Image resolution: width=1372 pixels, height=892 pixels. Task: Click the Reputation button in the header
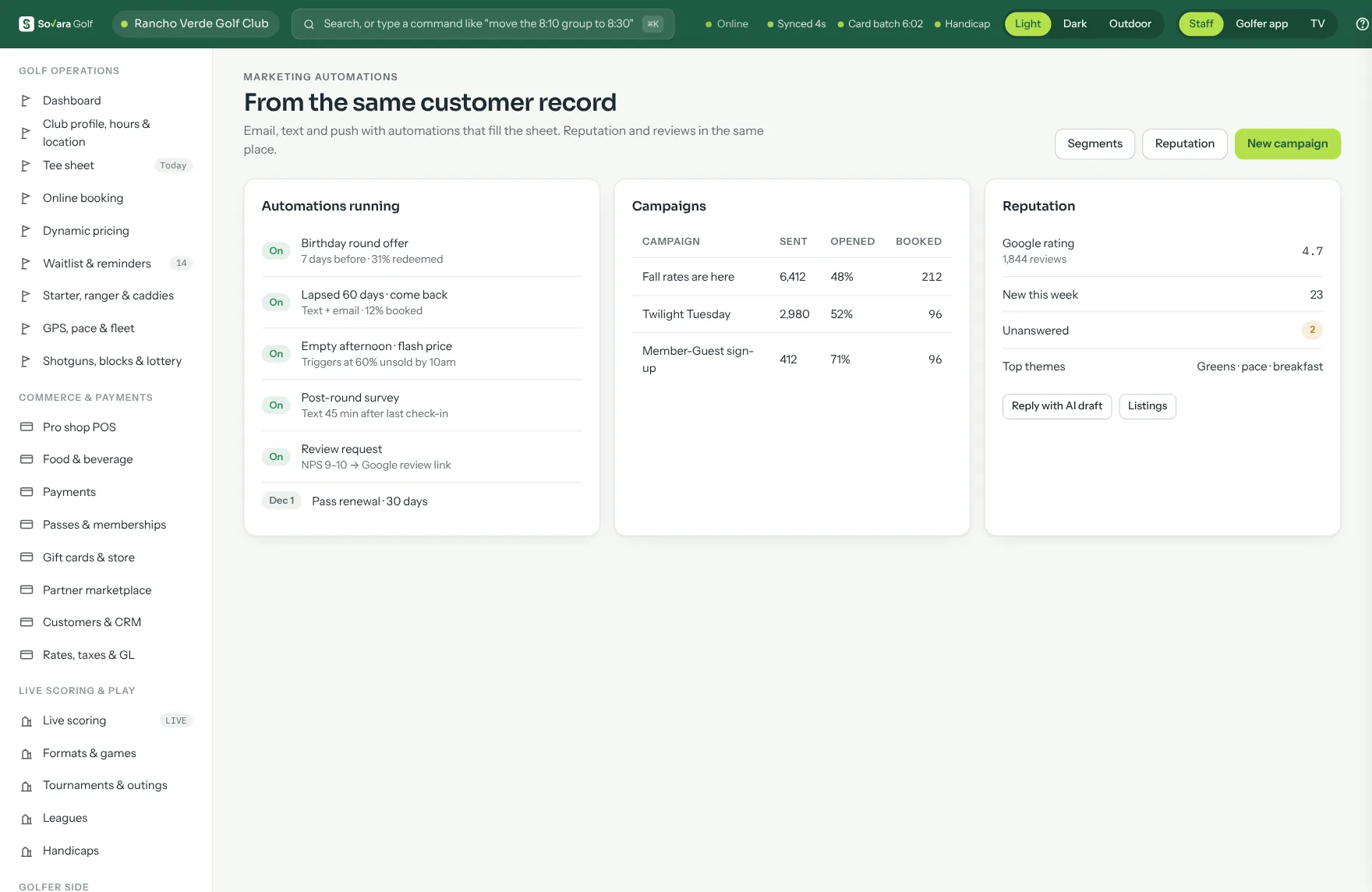point(1184,144)
